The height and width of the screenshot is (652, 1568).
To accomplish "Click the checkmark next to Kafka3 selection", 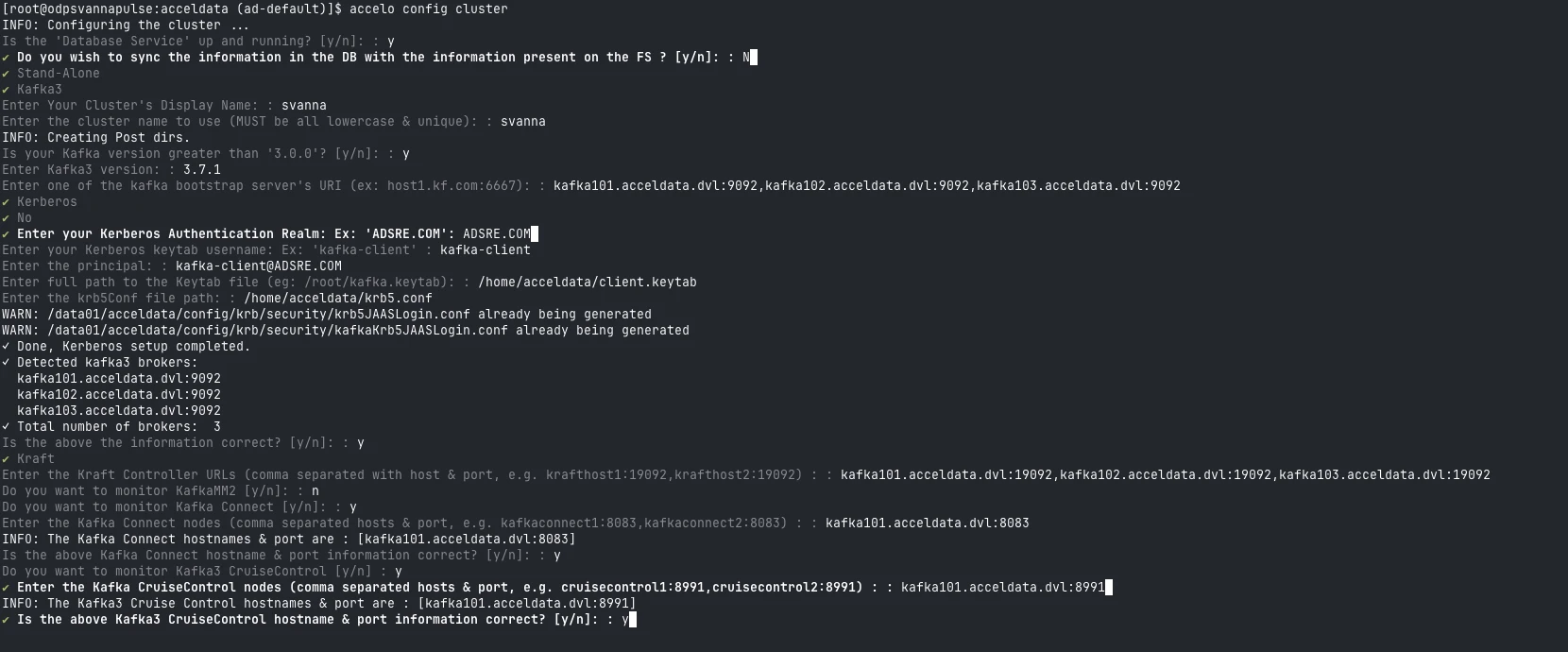I will [x=6, y=89].
